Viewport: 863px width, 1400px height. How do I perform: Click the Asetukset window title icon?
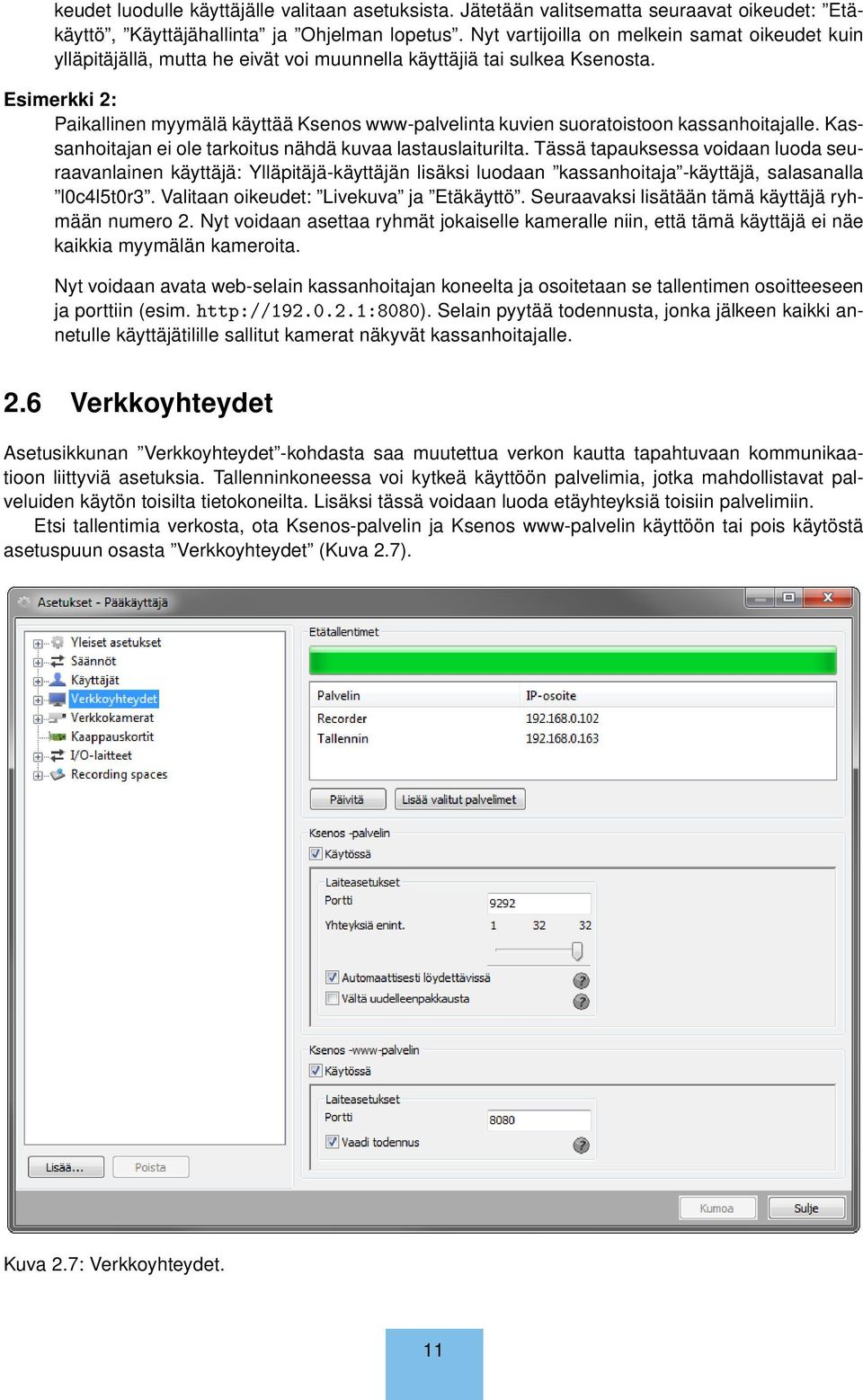pyautogui.click(x=23, y=602)
